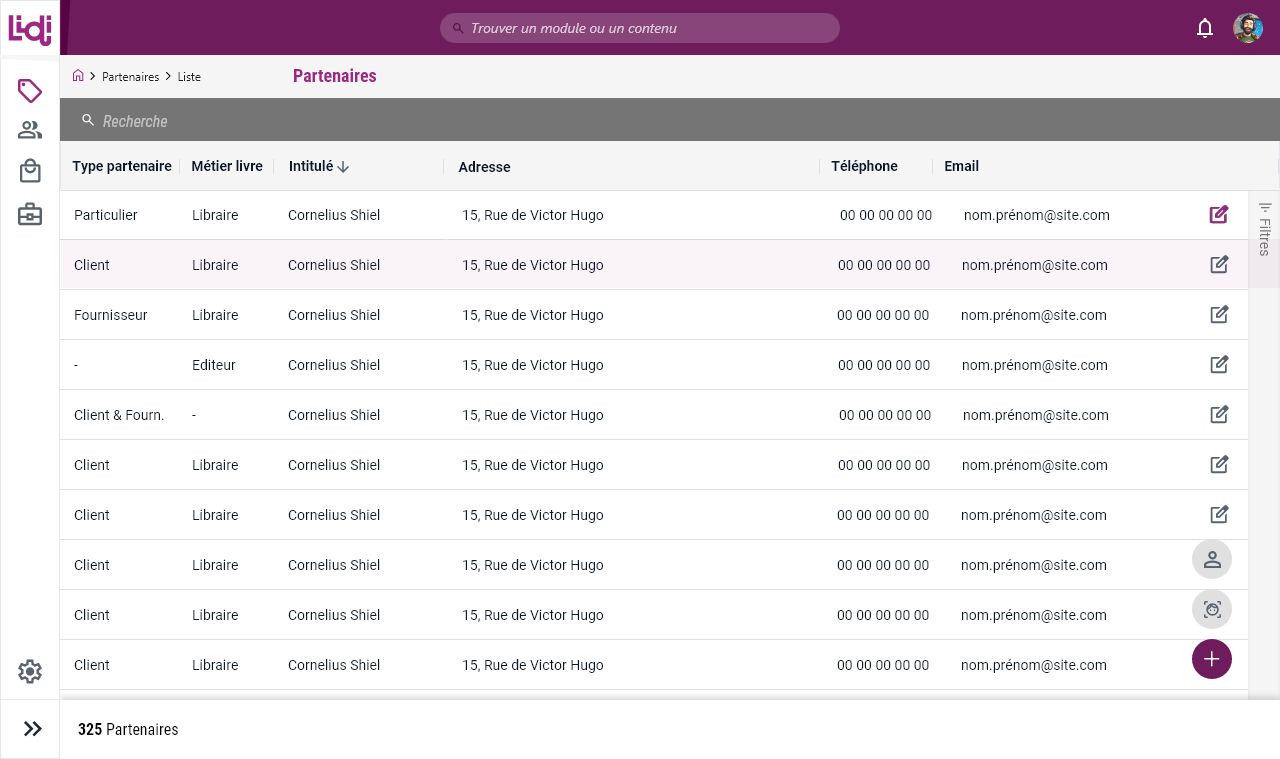Click the notification bell icon

(x=1205, y=28)
